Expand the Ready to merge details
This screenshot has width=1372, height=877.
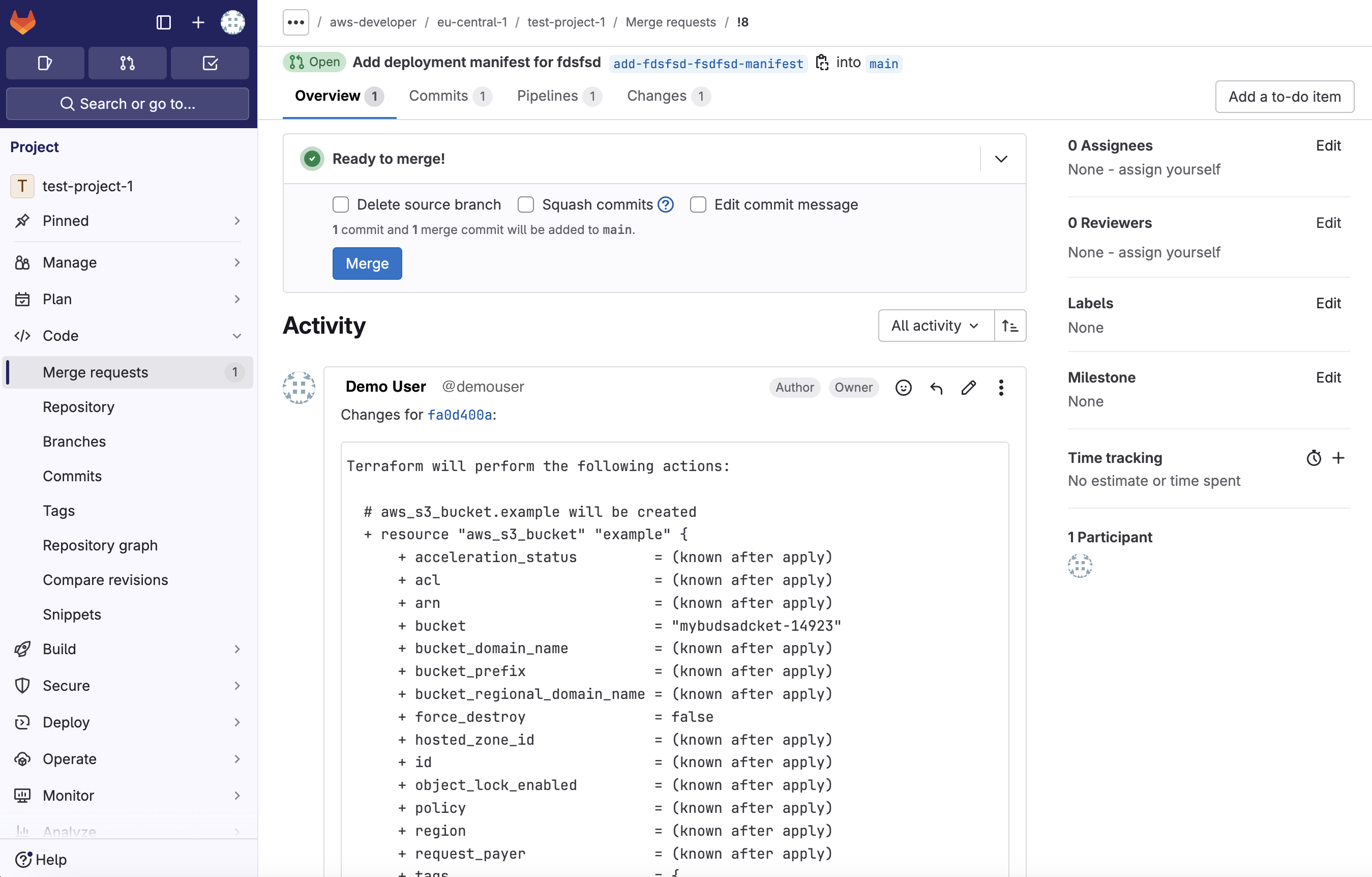[1001, 159]
